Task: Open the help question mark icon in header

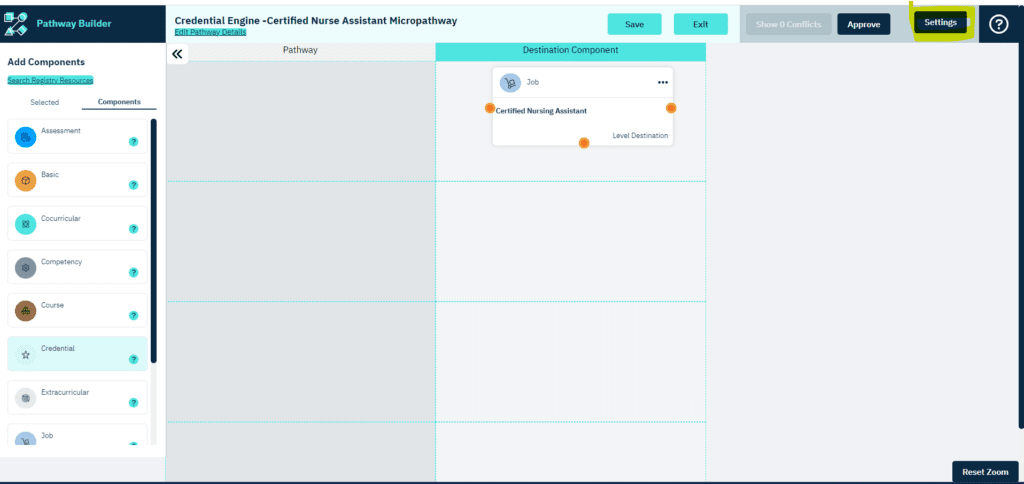Action: (x=999, y=24)
